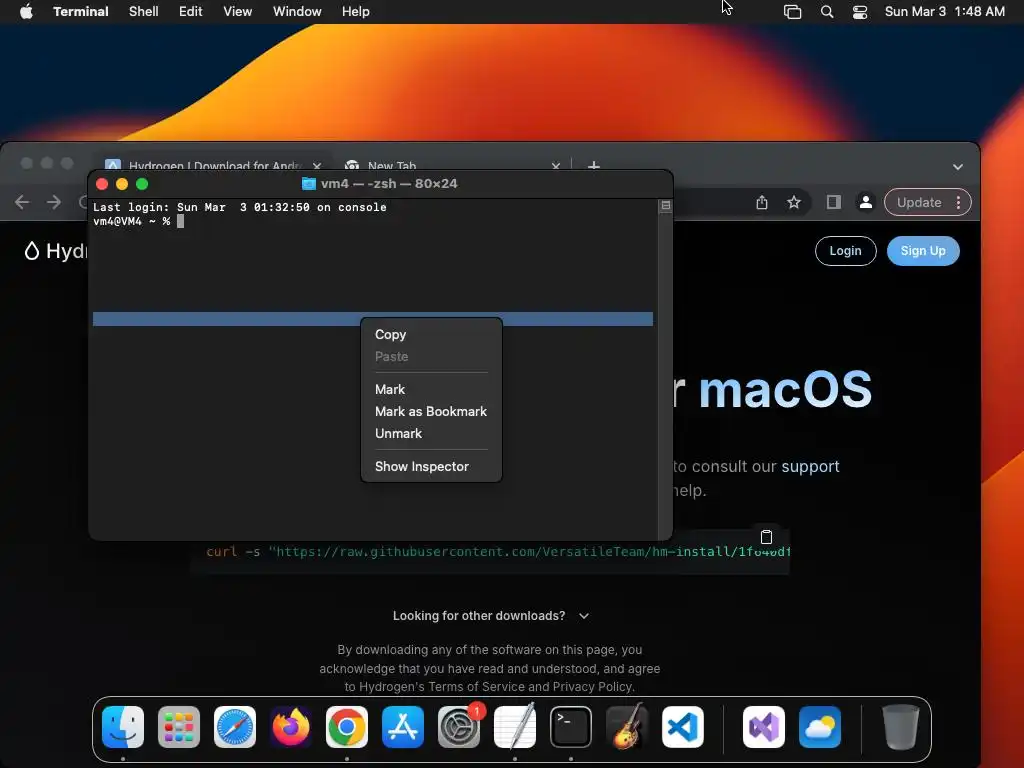Click the Sign Up button on the Hydrogen page
The width and height of the screenshot is (1024, 768).
[x=923, y=251]
